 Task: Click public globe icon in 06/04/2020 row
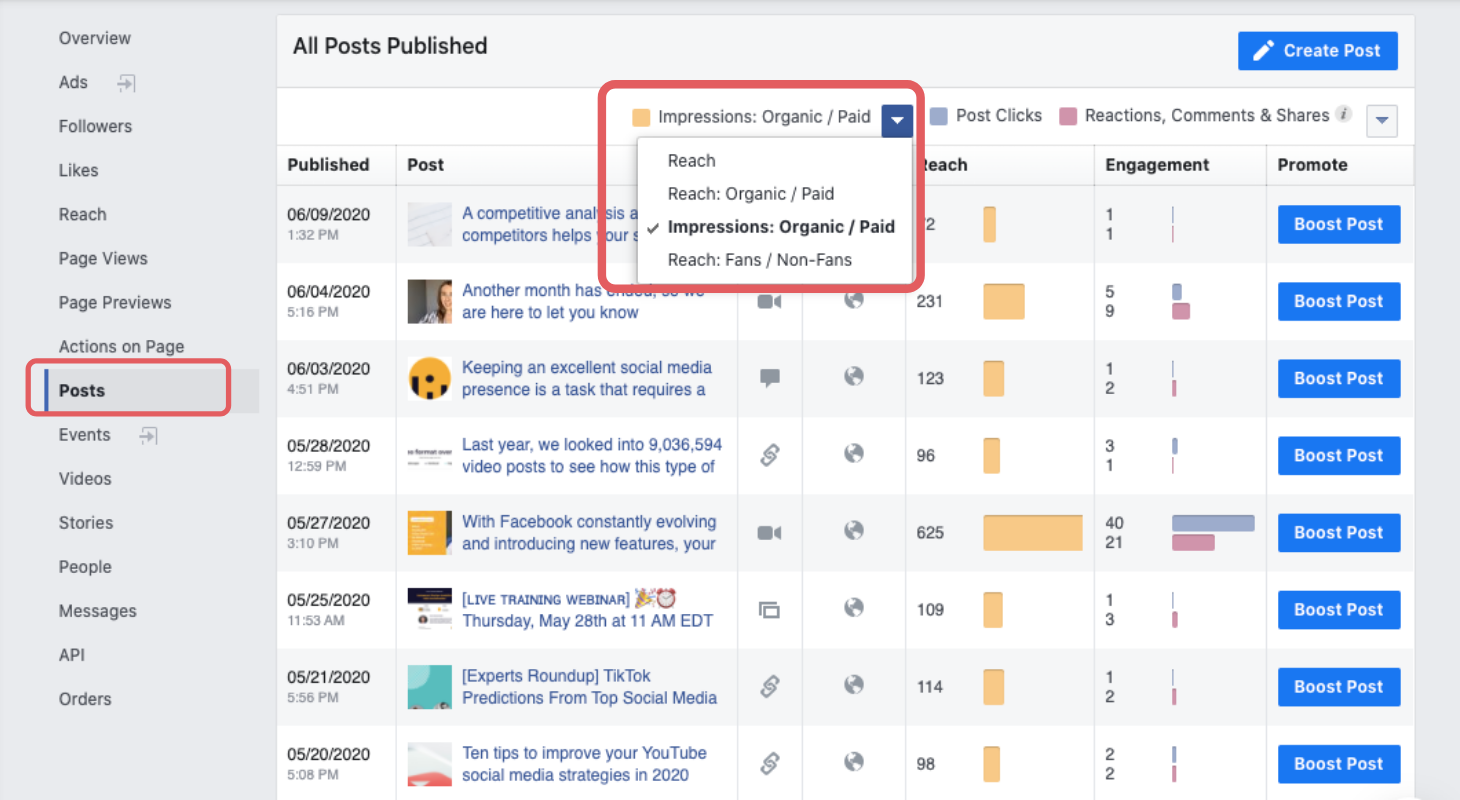(853, 300)
